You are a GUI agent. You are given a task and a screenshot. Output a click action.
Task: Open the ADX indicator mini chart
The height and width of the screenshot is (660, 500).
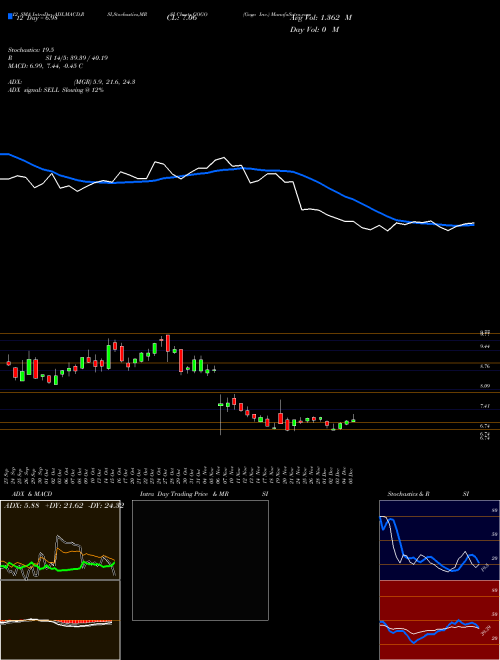60,540
